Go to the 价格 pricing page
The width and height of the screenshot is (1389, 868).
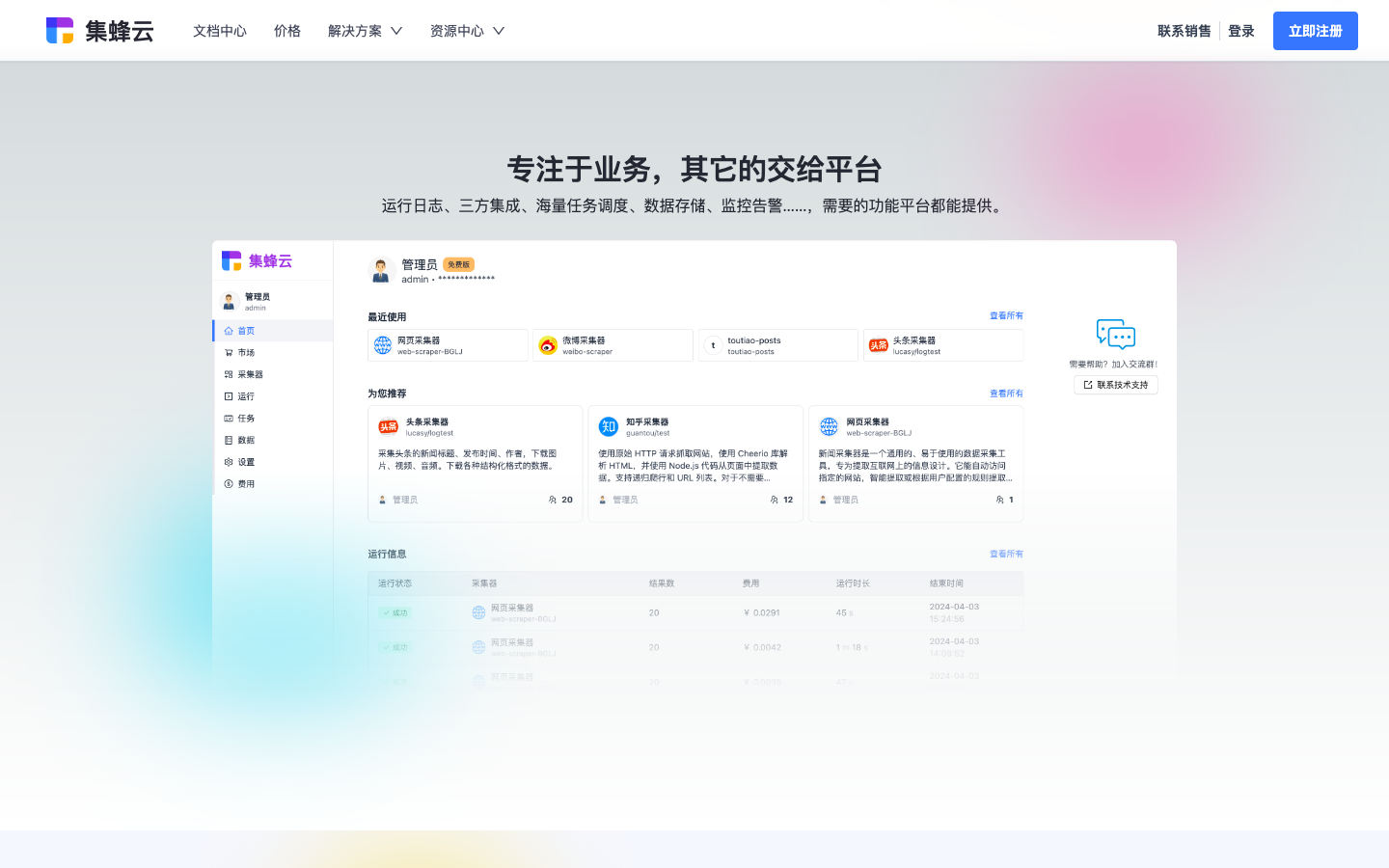click(287, 31)
